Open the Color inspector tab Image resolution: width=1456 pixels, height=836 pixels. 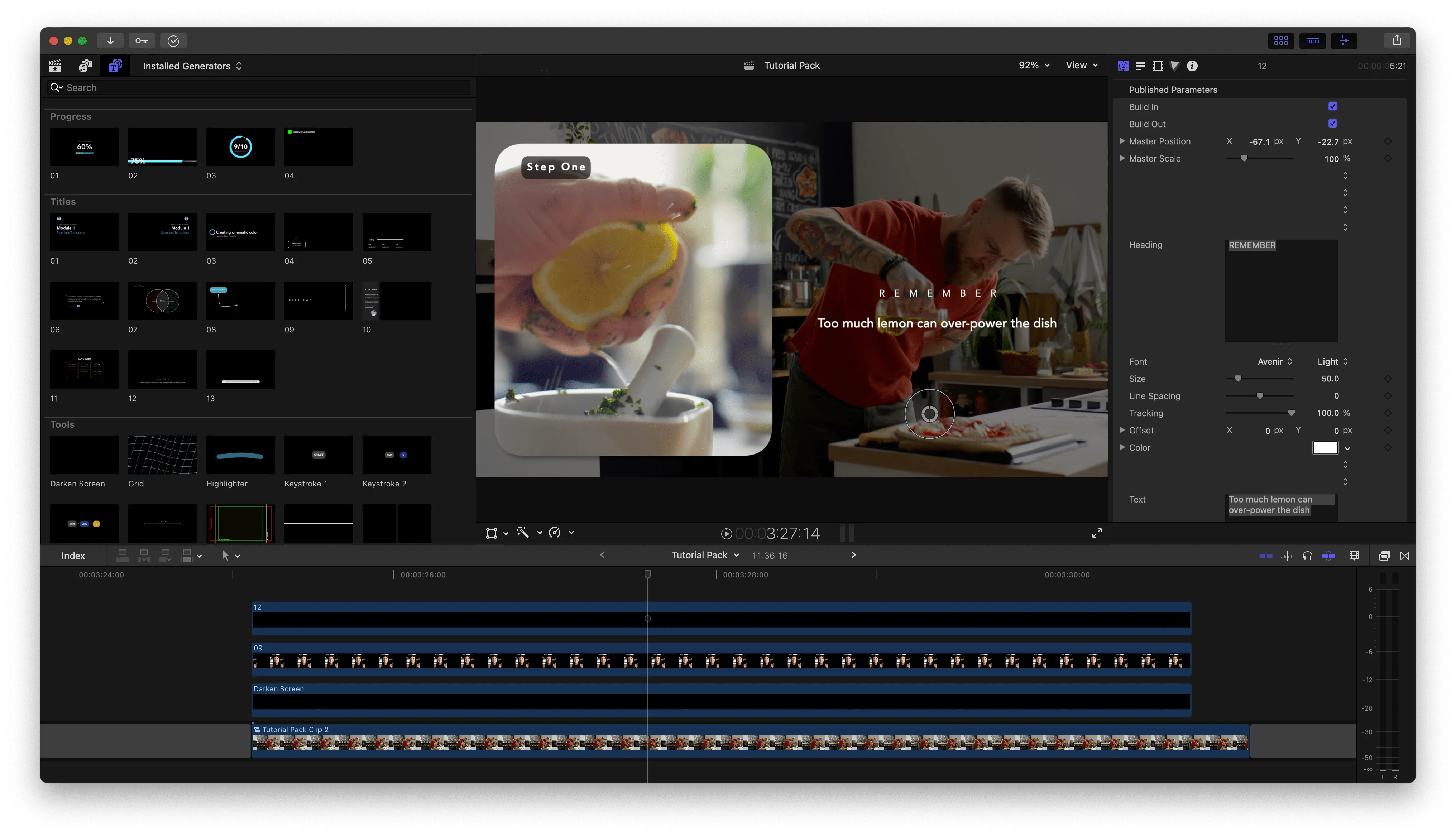pyautogui.click(x=1175, y=66)
